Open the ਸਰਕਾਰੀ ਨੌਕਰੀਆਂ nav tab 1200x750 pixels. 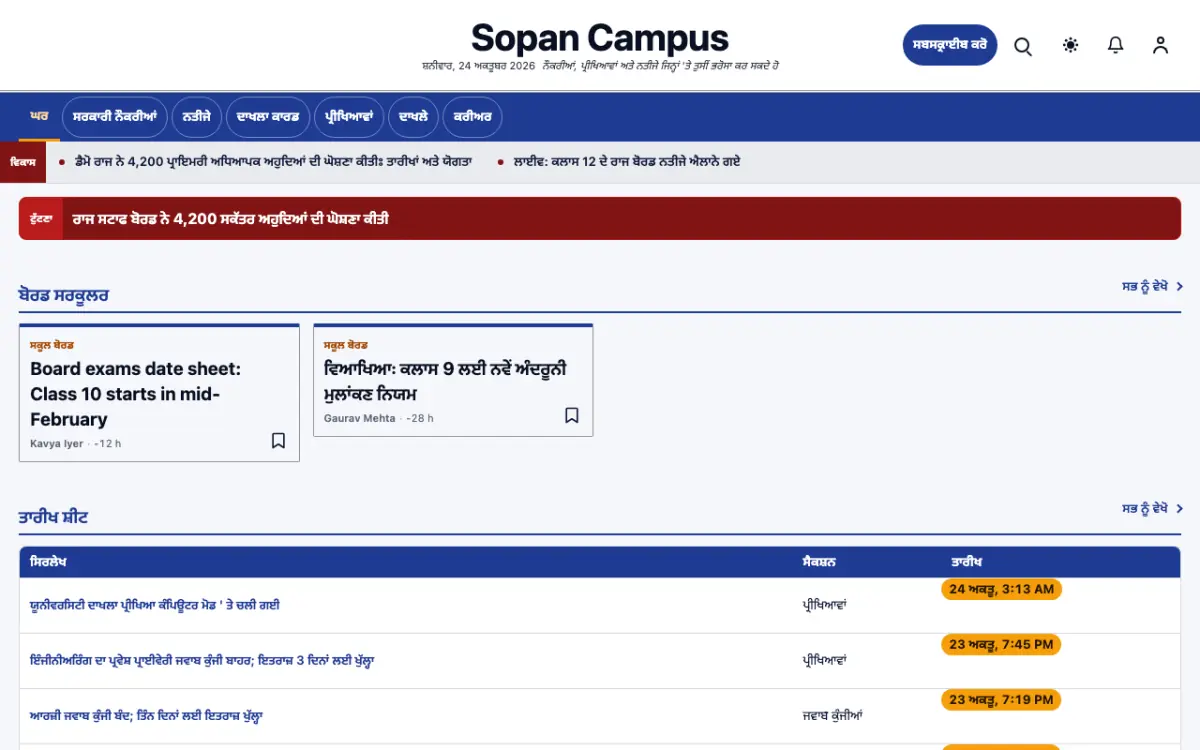coord(115,117)
